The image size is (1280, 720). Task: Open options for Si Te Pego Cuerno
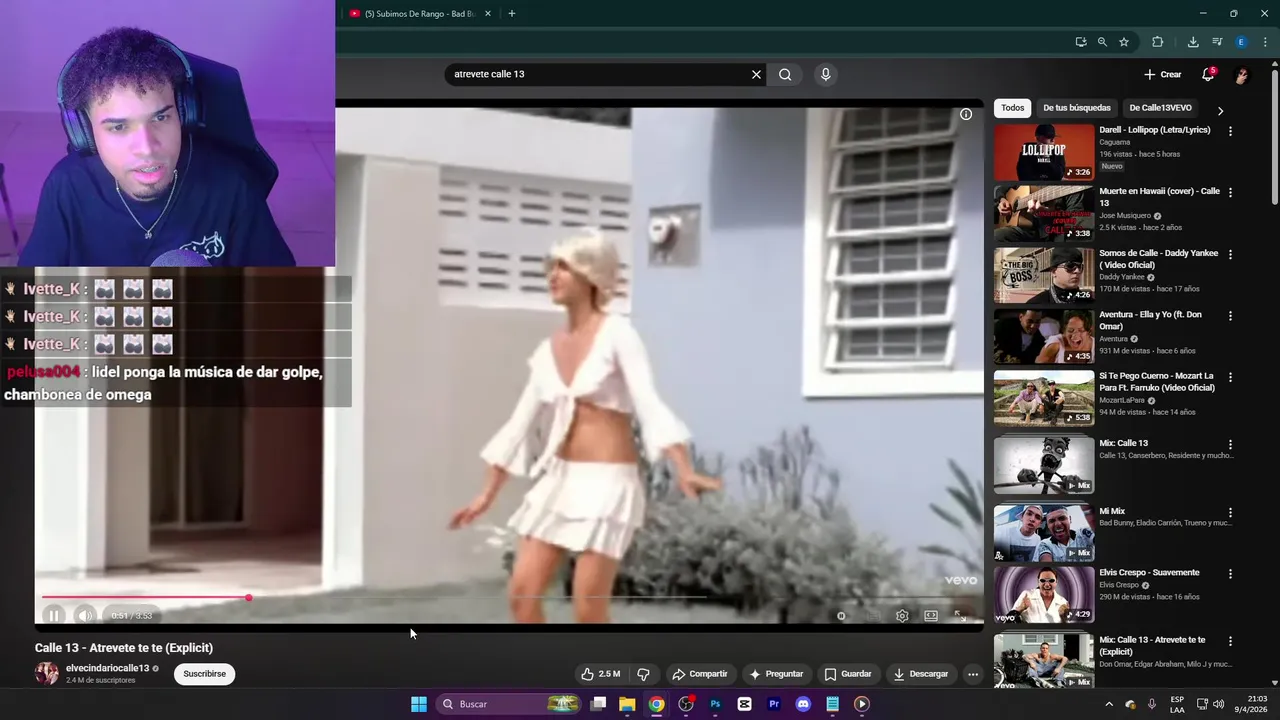(x=1230, y=378)
